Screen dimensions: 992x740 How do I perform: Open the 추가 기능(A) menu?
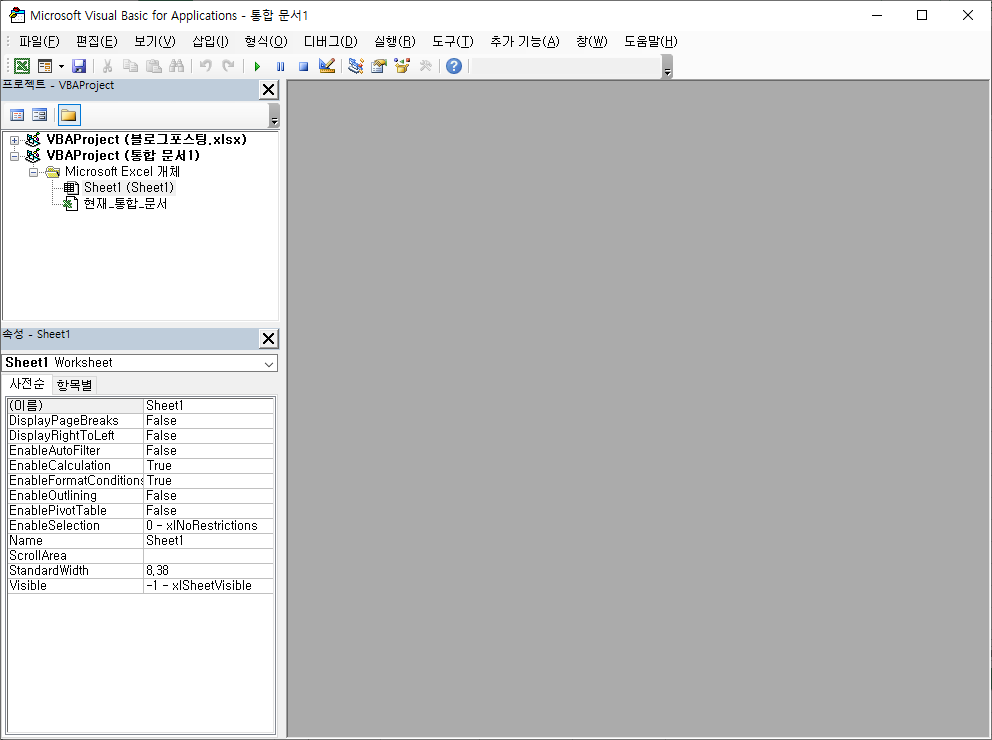click(524, 42)
